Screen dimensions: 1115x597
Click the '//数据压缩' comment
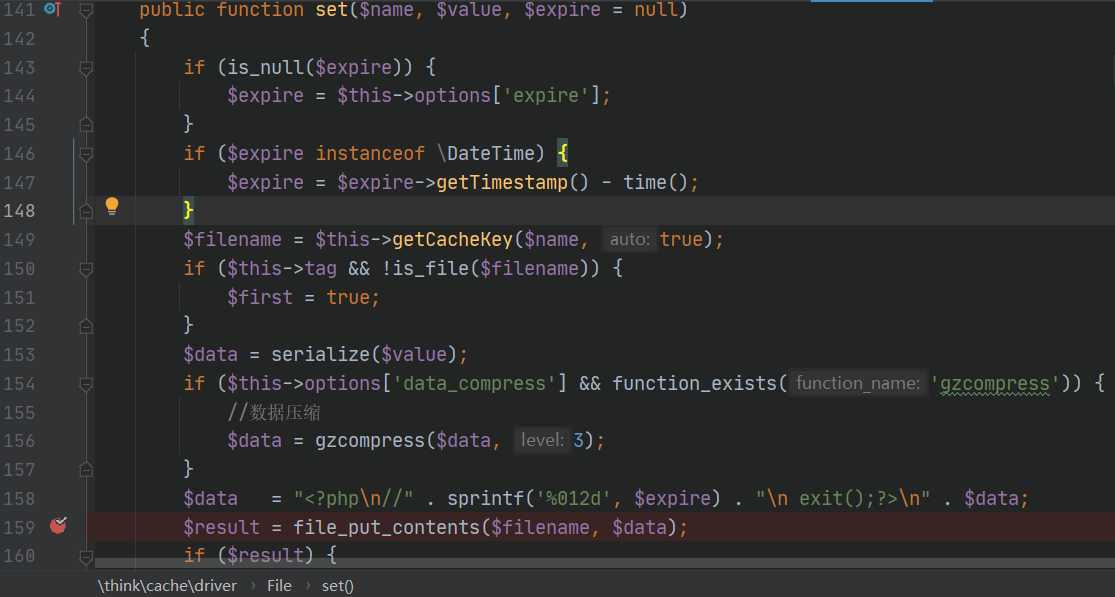point(274,412)
